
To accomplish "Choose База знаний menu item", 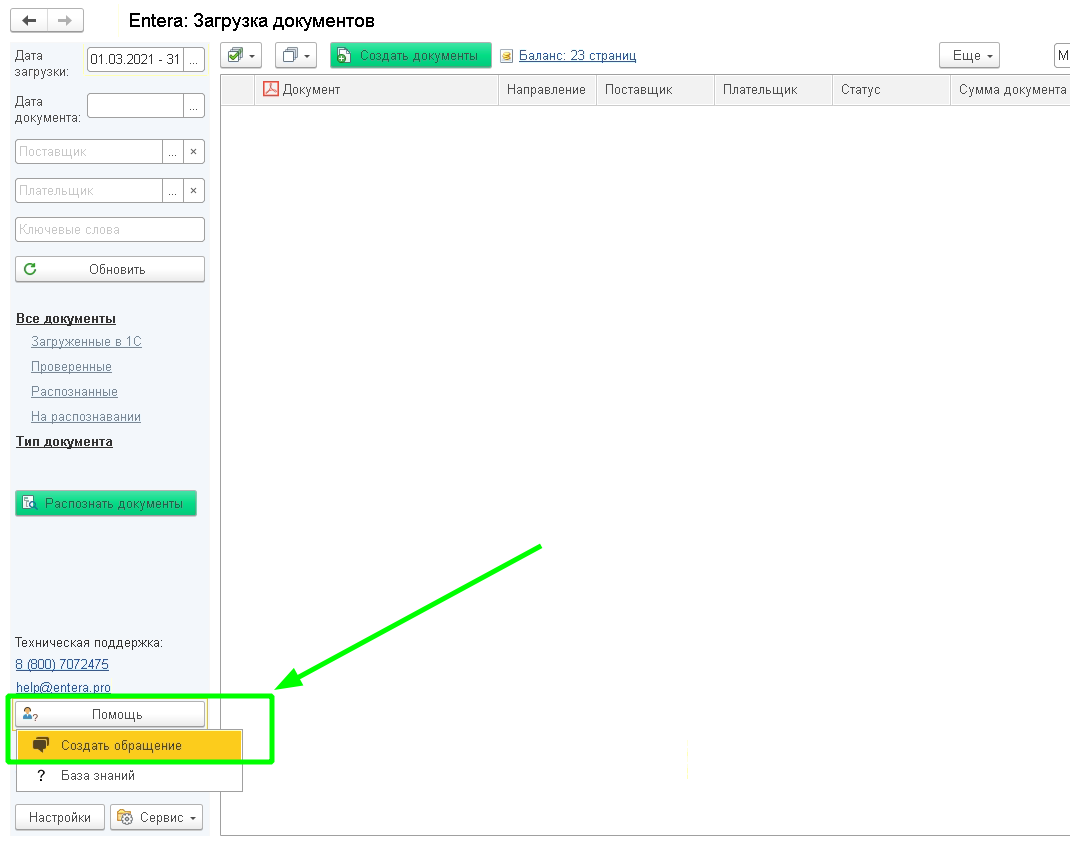I will pyautogui.click(x=130, y=775).
